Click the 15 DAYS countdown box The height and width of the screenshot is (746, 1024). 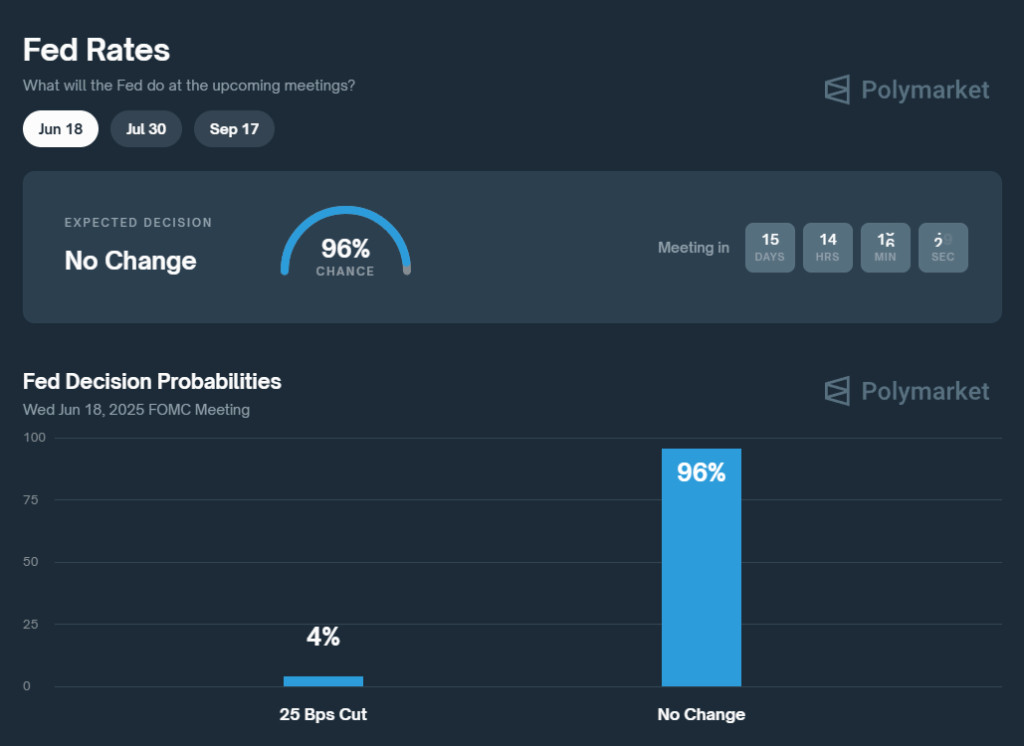770,248
